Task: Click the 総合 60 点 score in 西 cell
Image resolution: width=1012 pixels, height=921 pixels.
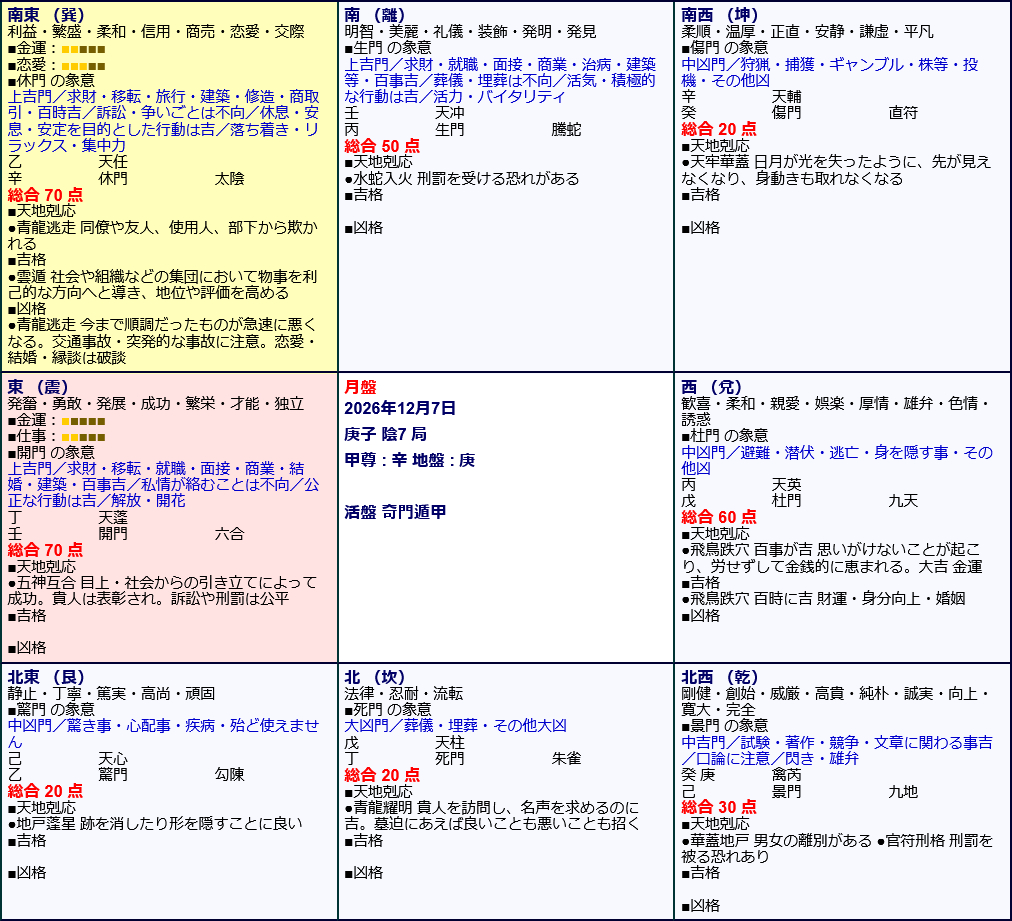Action: pyautogui.click(x=719, y=516)
